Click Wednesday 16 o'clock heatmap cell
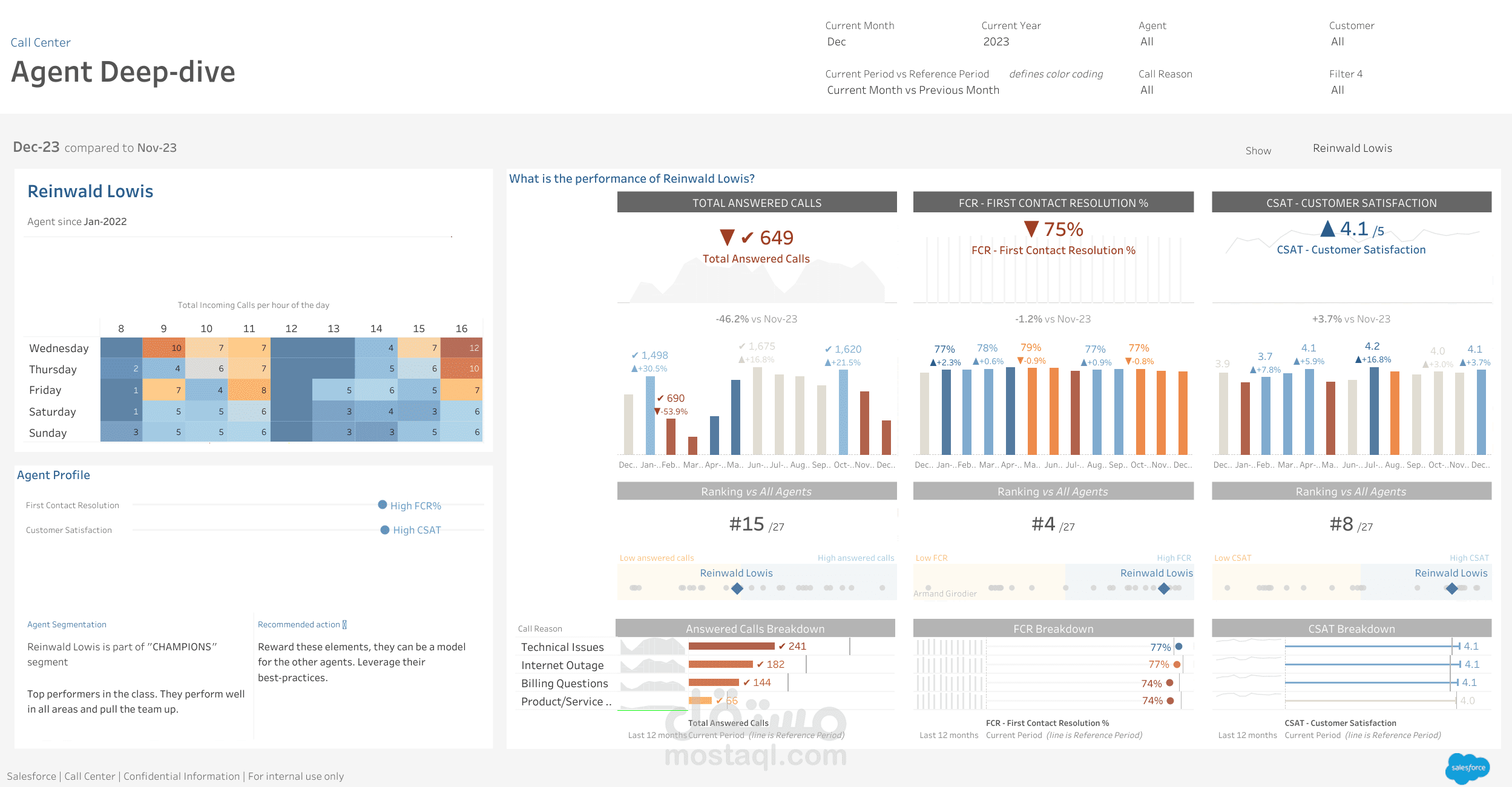Screen dimensions: 1512x787 coord(461,348)
